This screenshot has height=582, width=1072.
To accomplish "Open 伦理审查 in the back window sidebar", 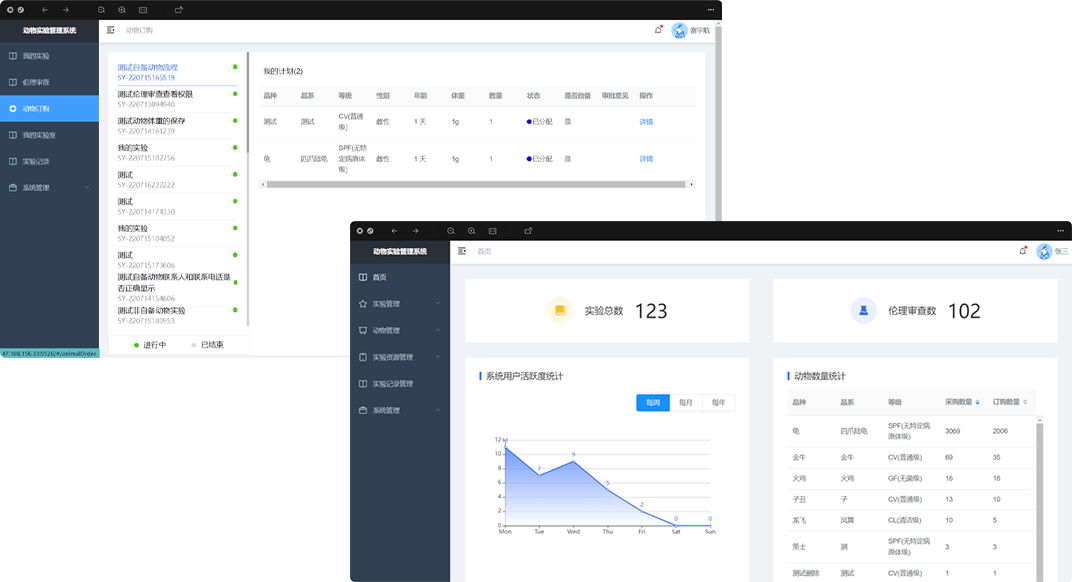I will (x=36, y=82).
